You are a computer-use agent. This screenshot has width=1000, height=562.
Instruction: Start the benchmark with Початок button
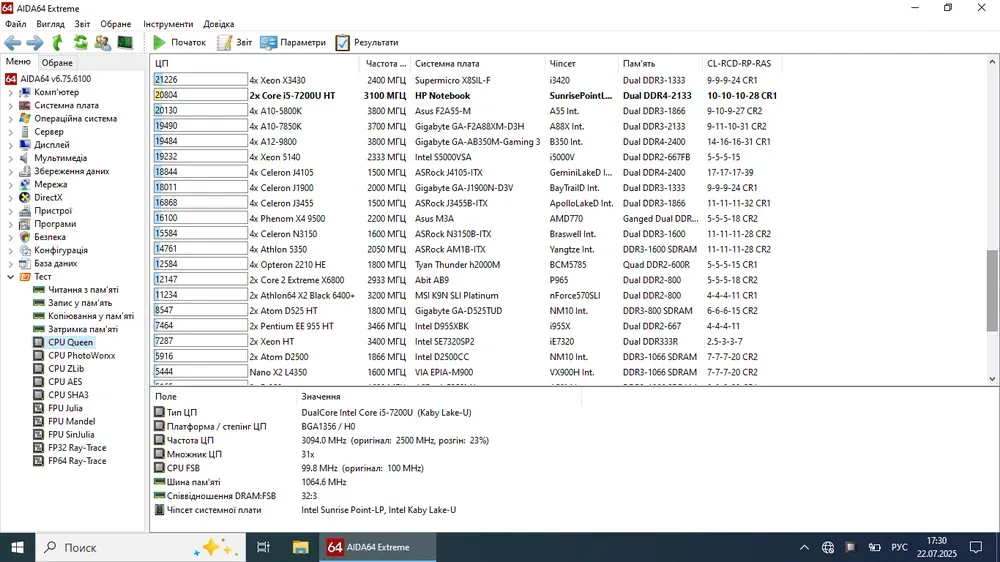click(179, 43)
